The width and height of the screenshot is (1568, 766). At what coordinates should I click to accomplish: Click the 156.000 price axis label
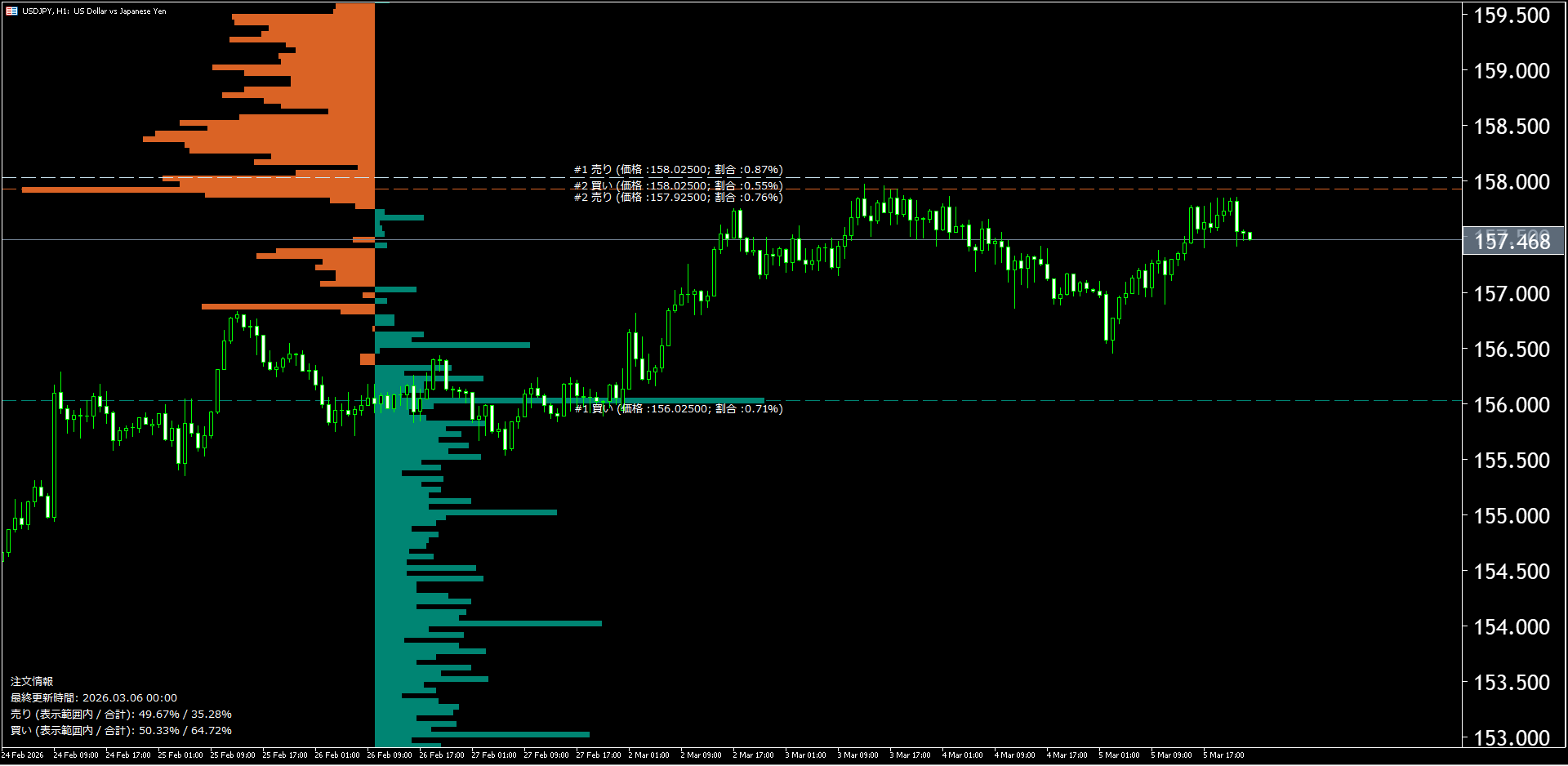point(1512,405)
